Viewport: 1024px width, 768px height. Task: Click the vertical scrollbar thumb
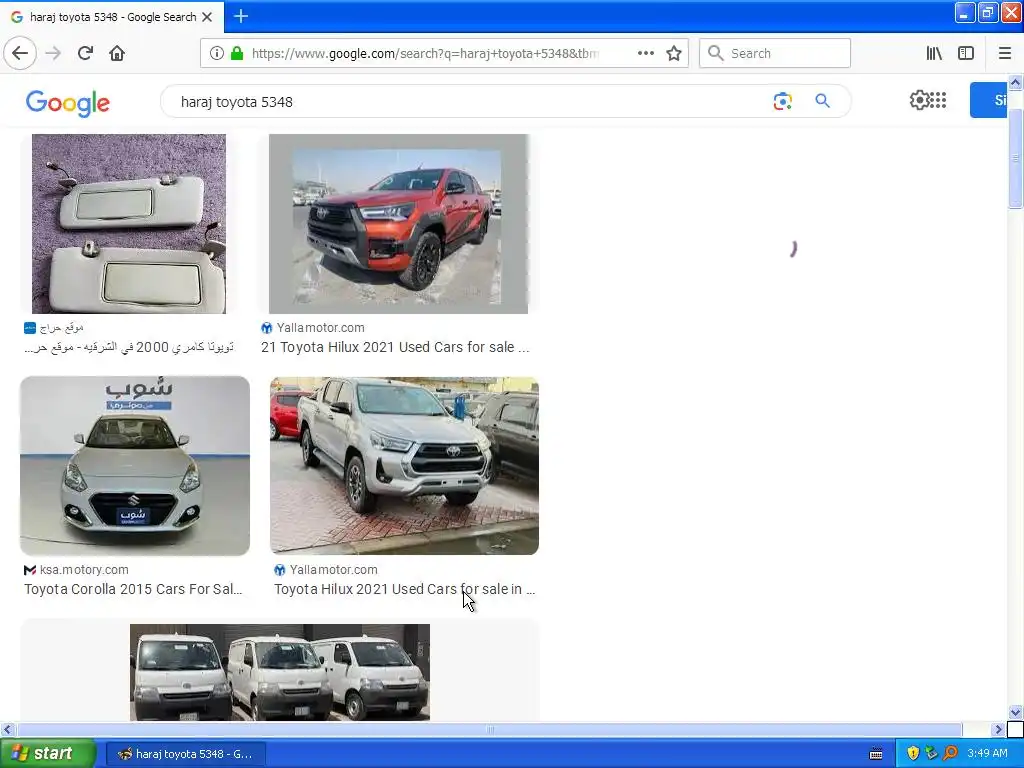click(1015, 157)
